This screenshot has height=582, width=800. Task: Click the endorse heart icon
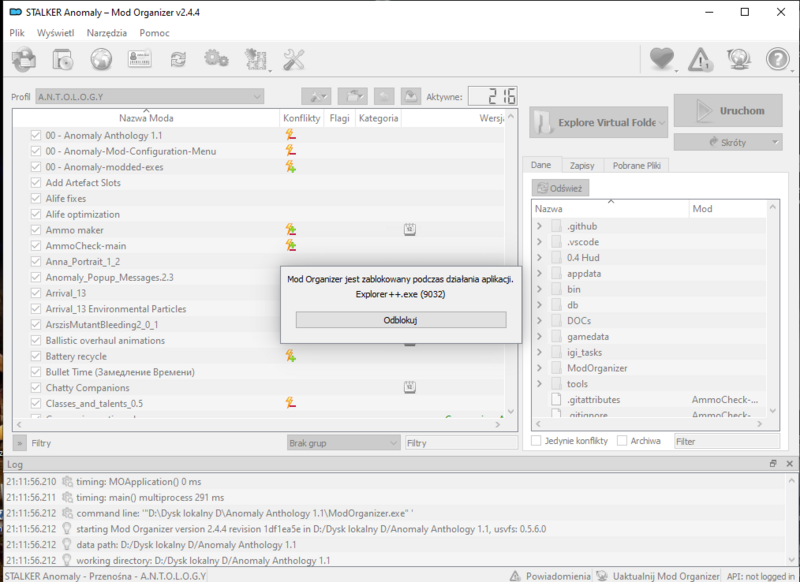point(661,60)
